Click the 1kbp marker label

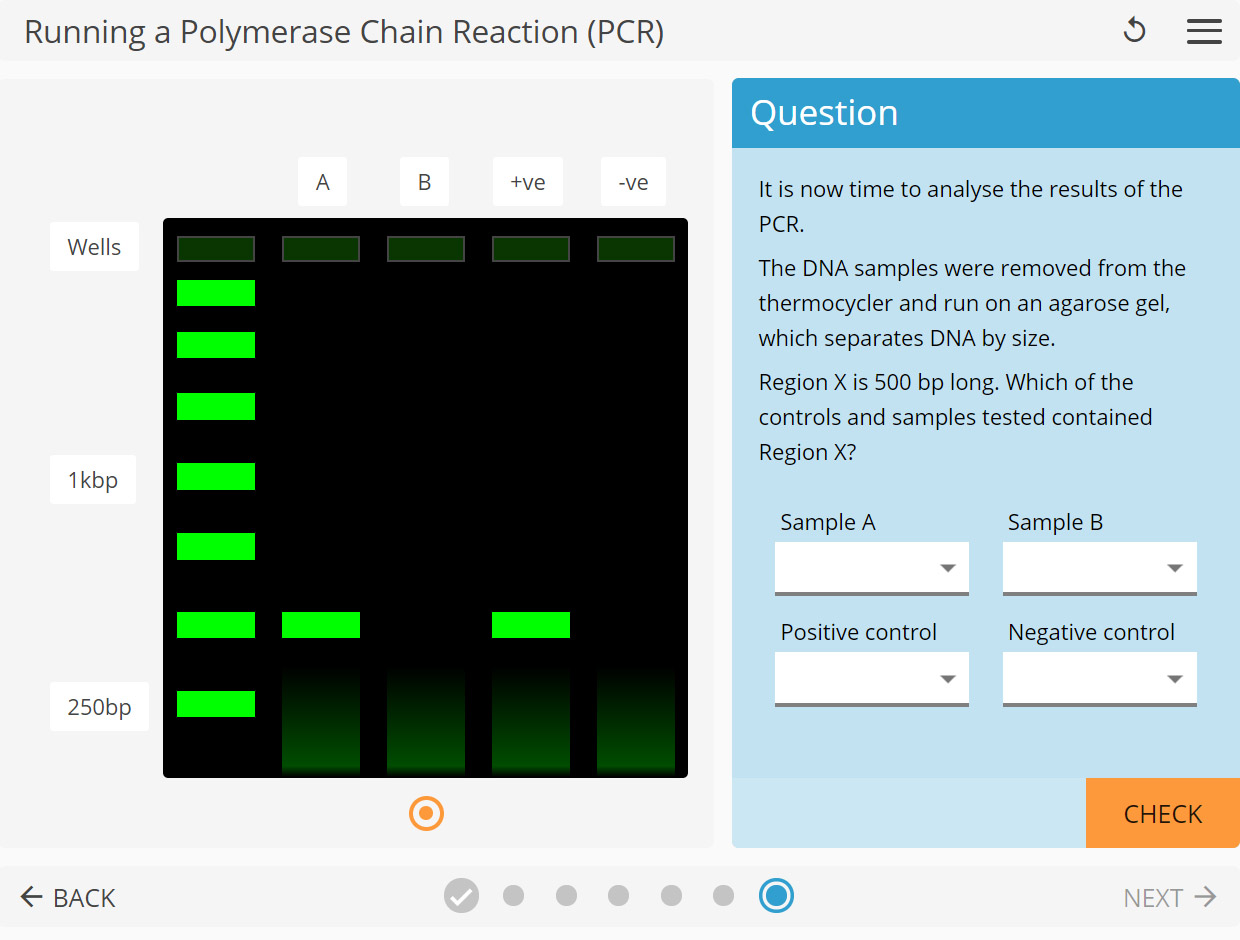(93, 480)
